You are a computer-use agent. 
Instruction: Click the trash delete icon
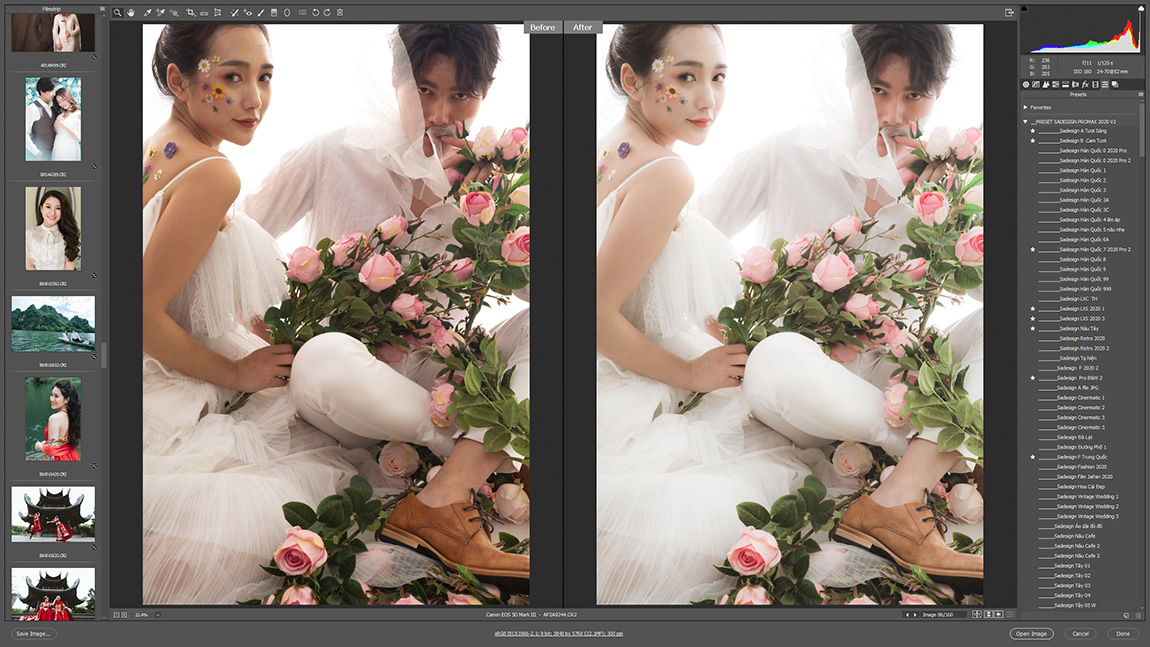pyautogui.click(x=340, y=13)
